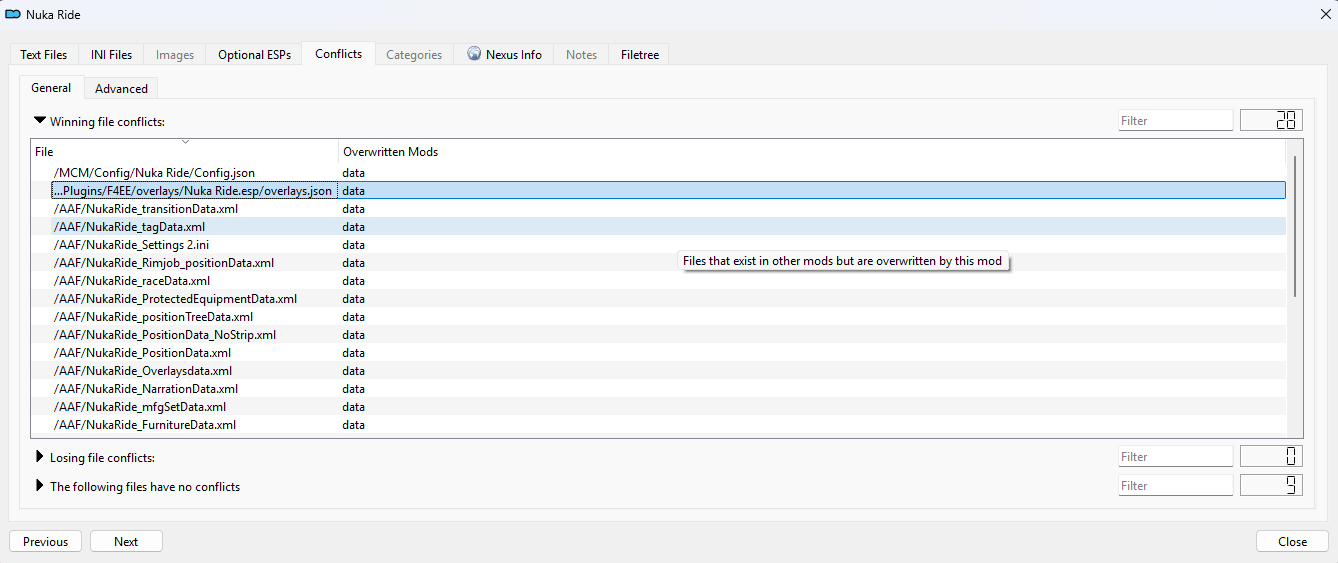Click the Previous button

tap(46, 541)
